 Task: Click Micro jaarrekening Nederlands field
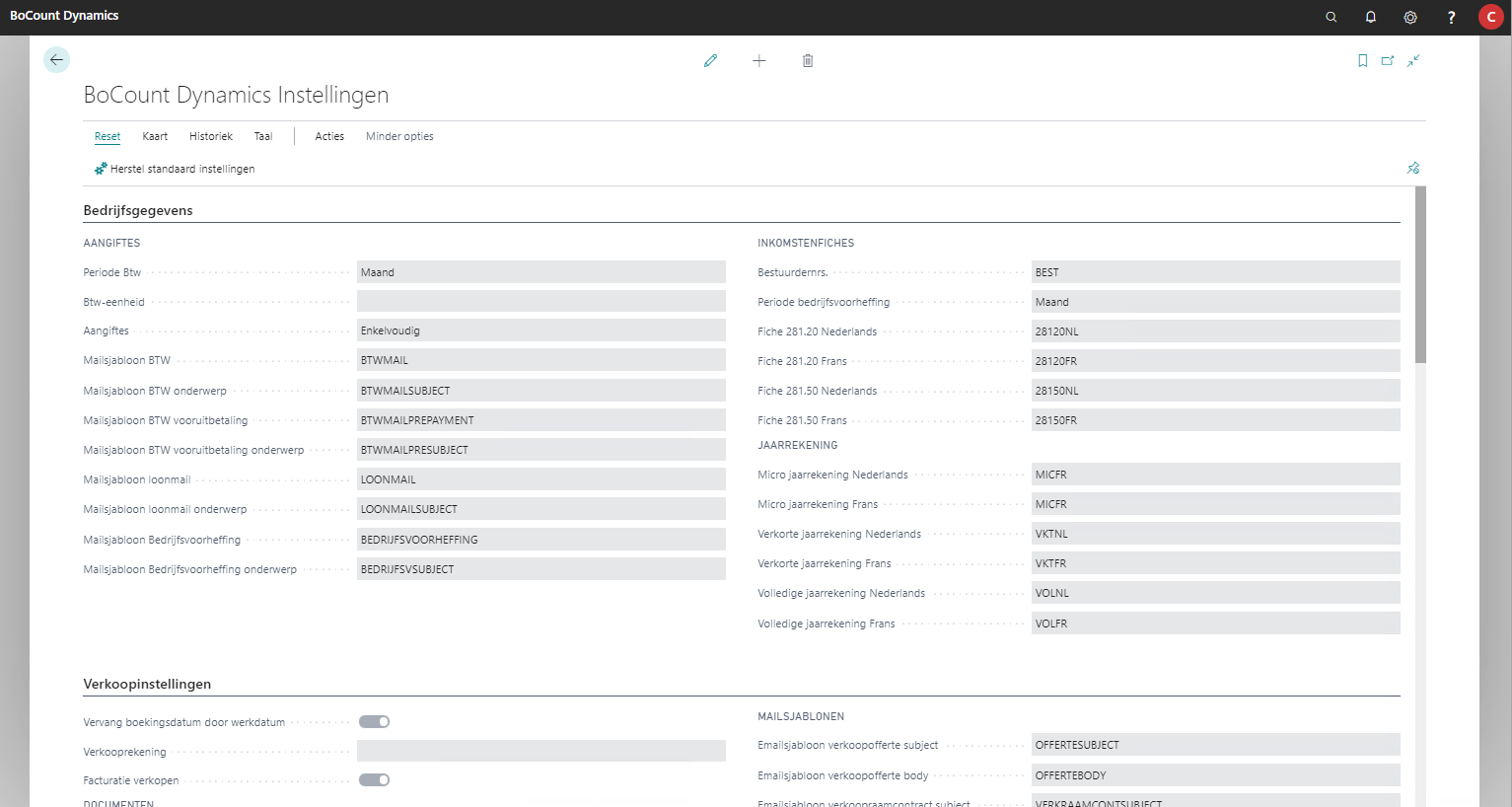point(1216,475)
